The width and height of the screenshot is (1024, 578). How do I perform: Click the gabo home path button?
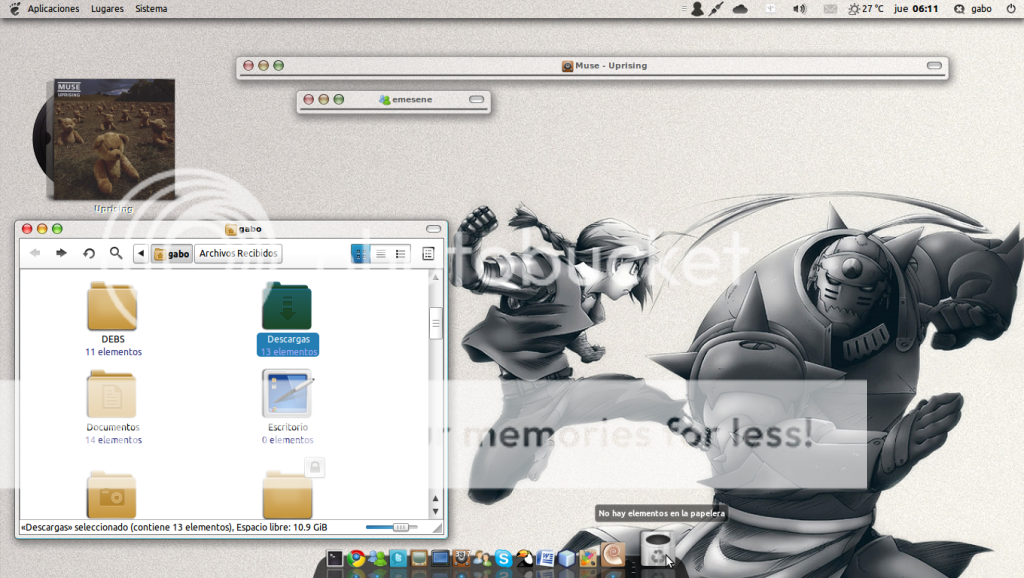[x=171, y=254]
